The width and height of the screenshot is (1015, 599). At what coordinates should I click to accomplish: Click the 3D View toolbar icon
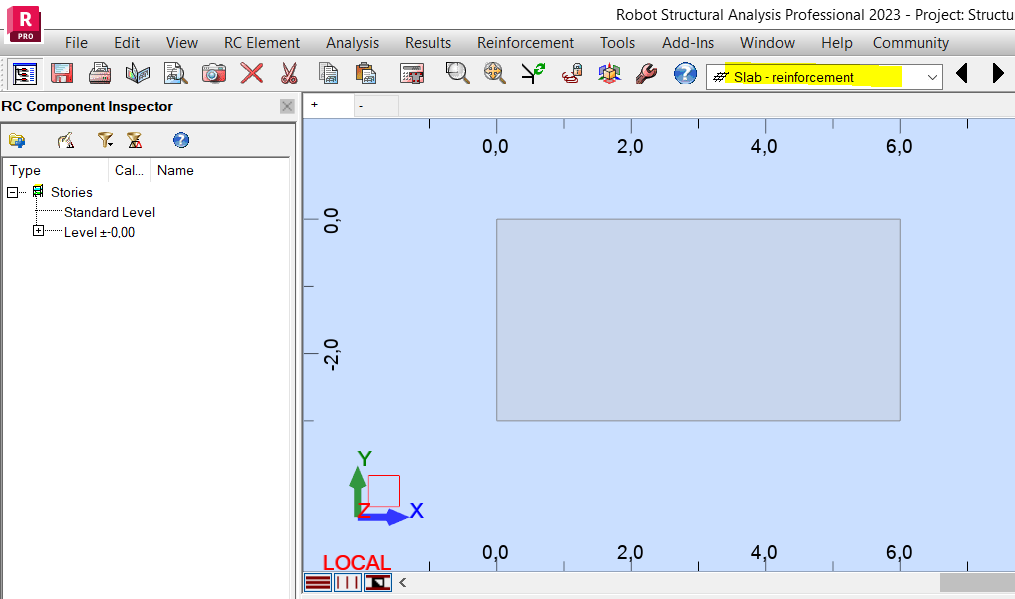pos(609,73)
